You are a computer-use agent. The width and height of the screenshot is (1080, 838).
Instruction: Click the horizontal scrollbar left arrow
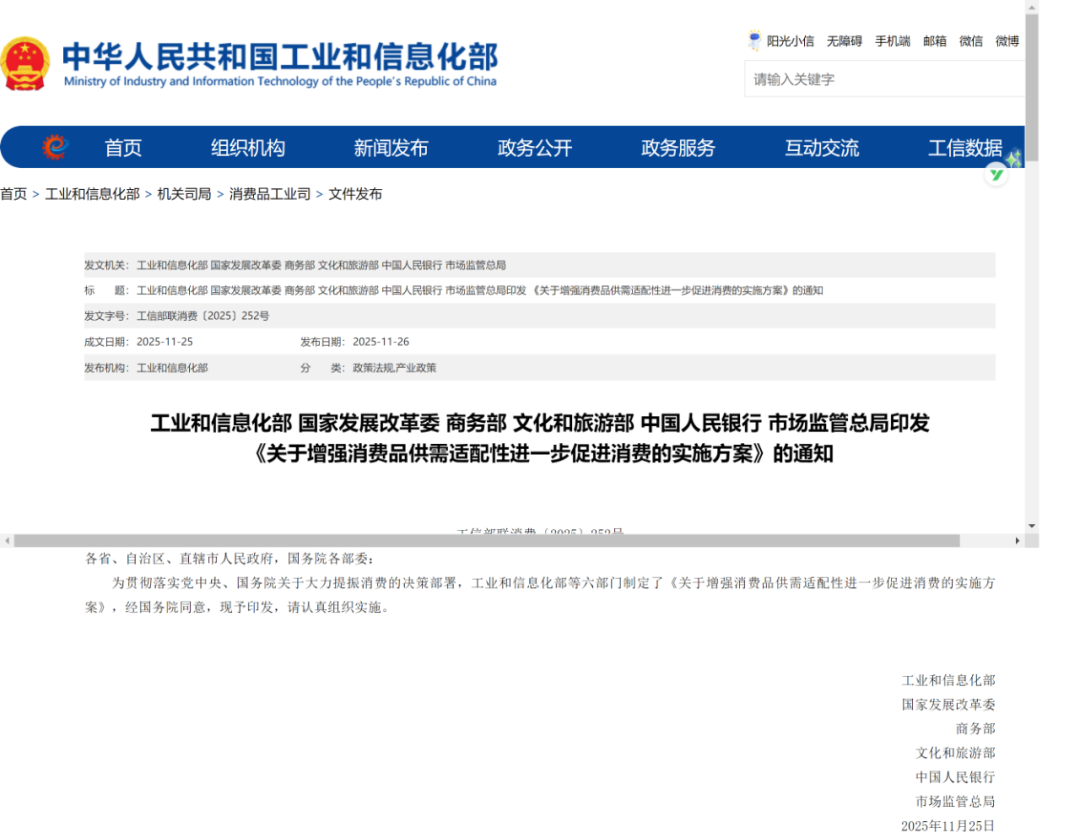pyautogui.click(x=7, y=541)
